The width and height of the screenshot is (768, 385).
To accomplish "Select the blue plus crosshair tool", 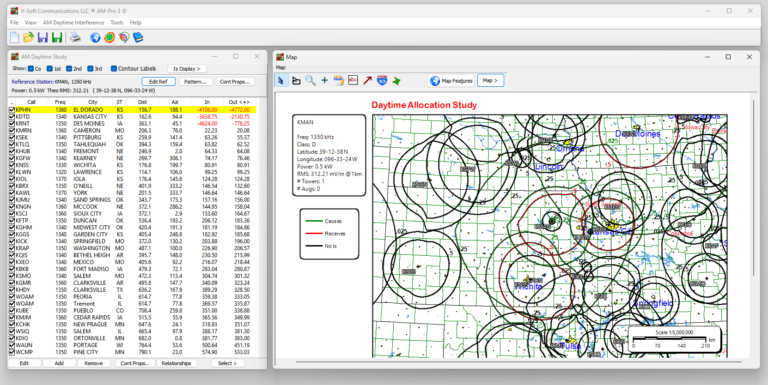I will [324, 80].
